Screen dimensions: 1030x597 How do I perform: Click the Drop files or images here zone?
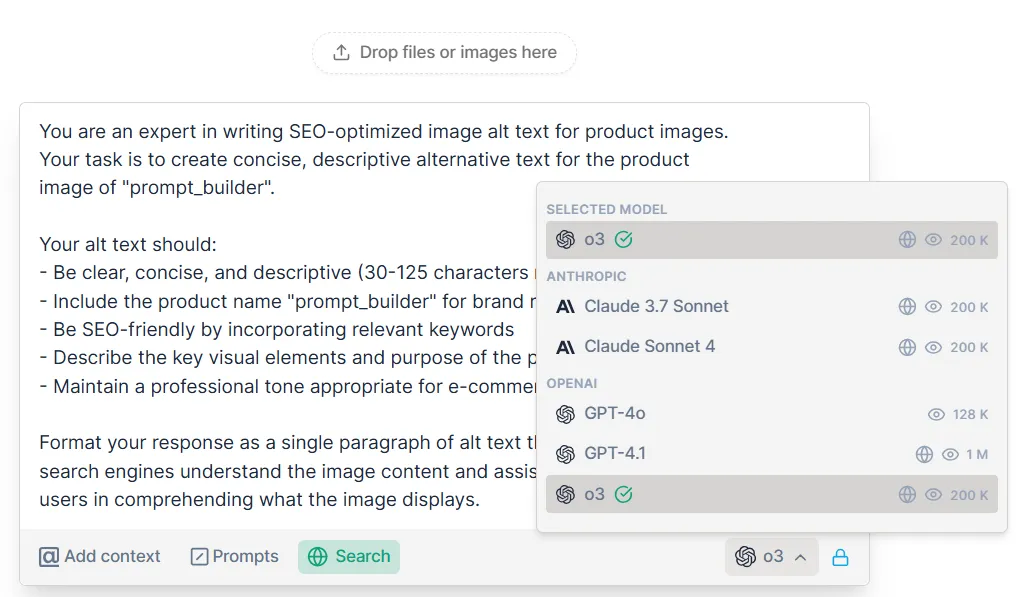coord(445,52)
